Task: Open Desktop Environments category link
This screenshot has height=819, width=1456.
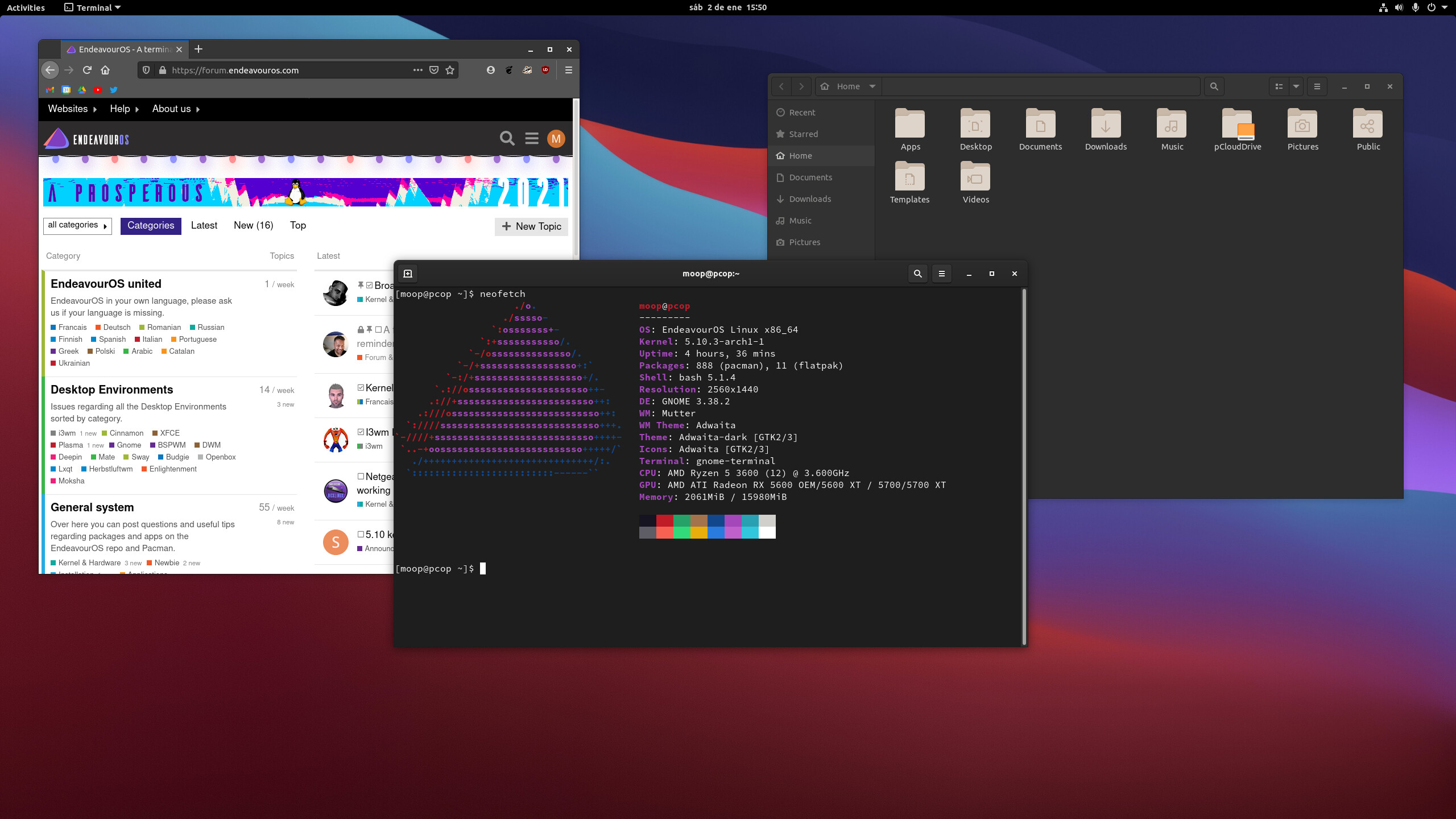Action: click(x=111, y=390)
